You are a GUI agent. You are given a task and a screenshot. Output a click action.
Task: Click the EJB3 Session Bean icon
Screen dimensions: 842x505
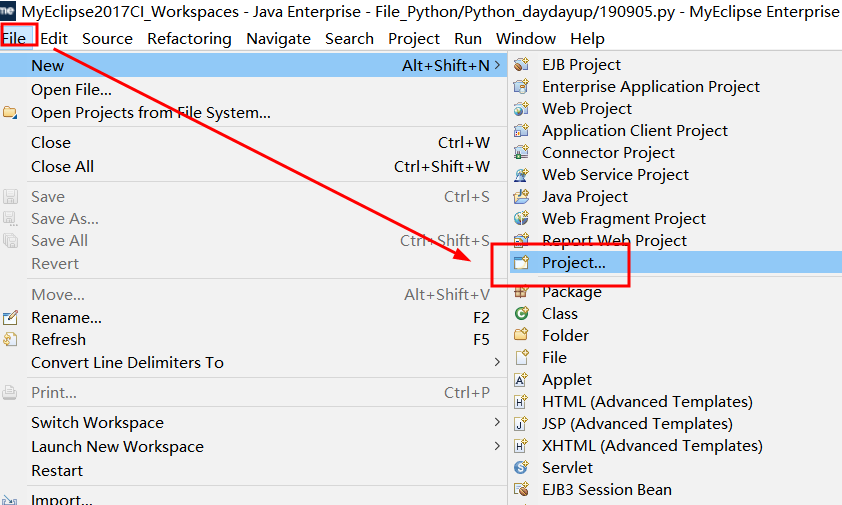click(521, 490)
